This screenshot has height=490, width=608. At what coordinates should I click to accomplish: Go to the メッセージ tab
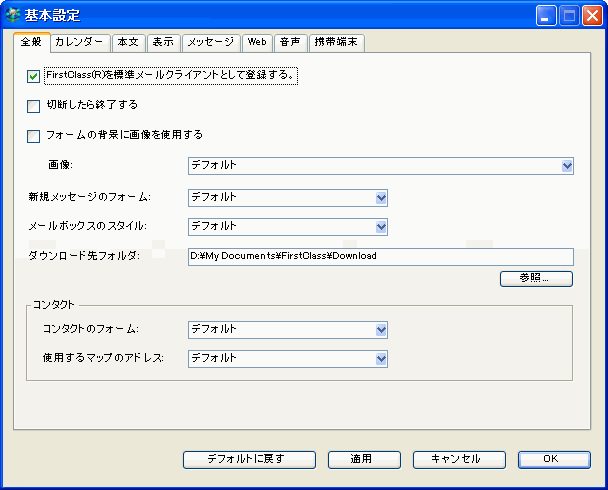point(210,42)
